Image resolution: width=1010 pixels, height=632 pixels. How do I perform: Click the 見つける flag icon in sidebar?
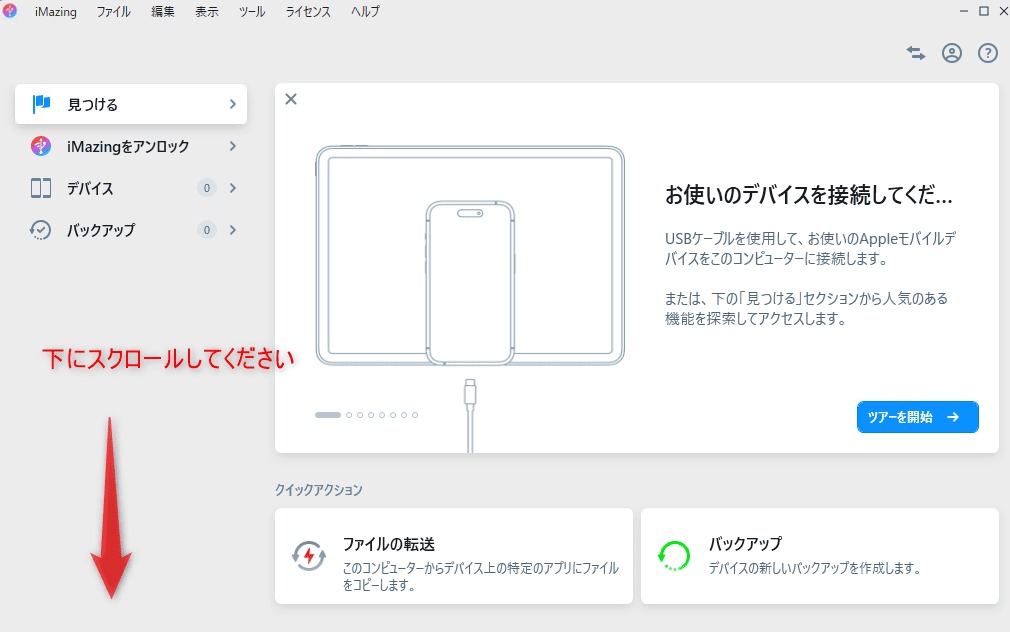(x=41, y=104)
